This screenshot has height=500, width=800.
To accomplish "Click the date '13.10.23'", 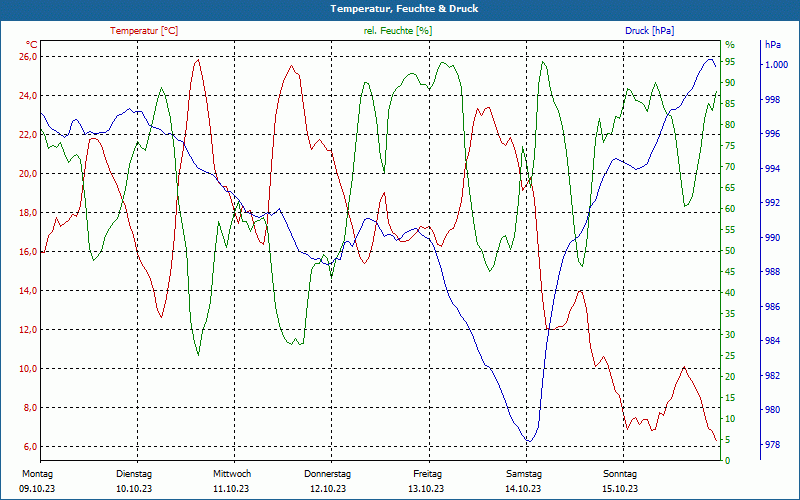I will 426,489.
